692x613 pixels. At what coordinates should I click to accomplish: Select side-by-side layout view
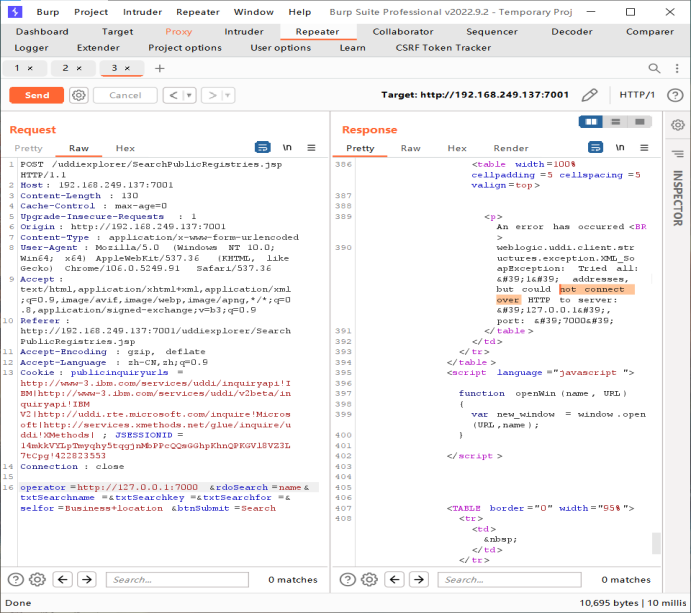(x=590, y=122)
